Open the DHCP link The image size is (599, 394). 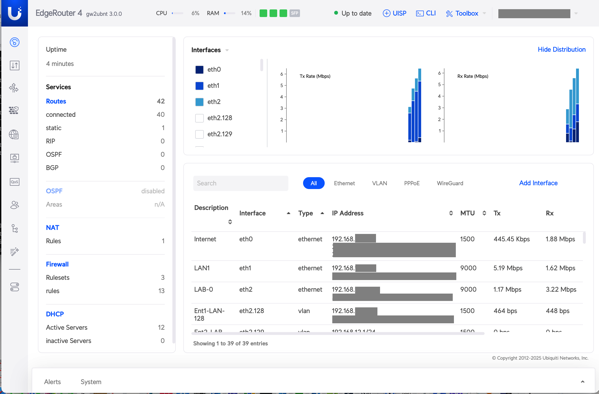point(55,314)
